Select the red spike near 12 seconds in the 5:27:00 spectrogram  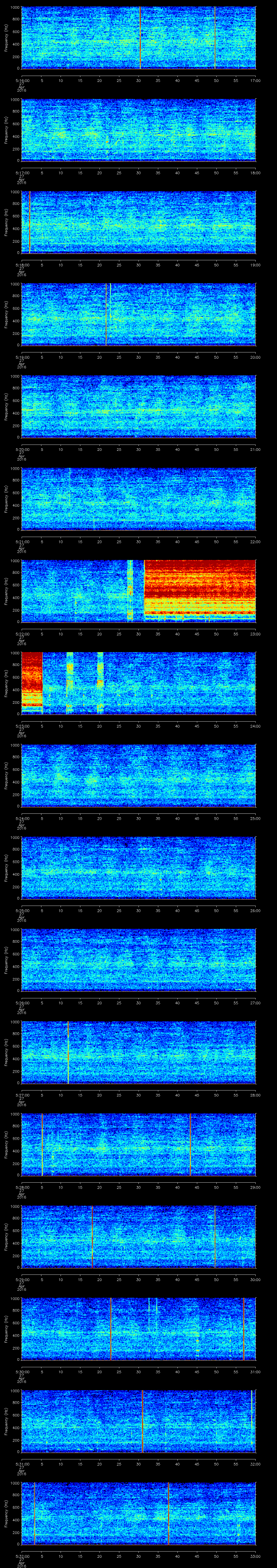(68, 1052)
